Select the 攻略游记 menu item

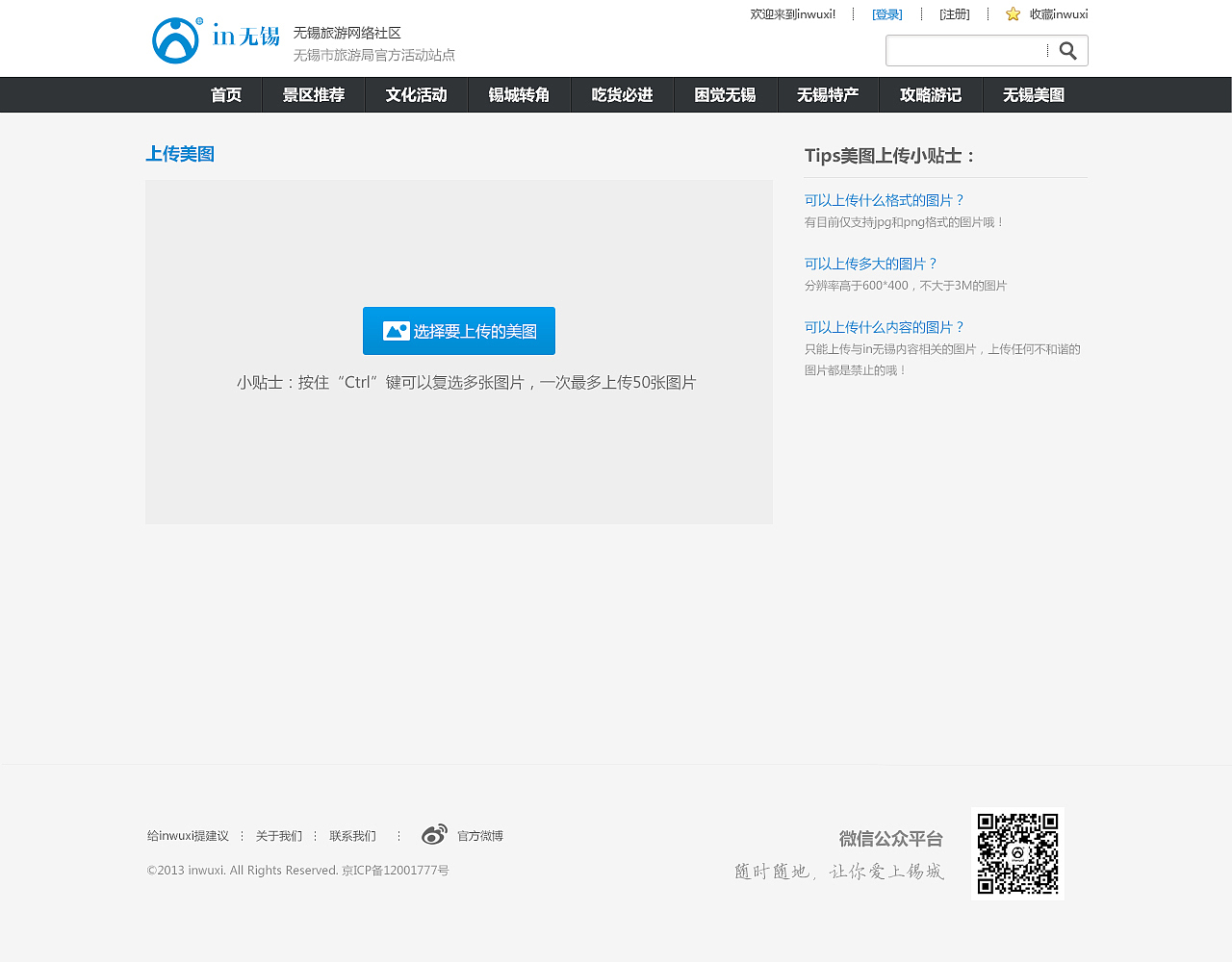point(930,94)
